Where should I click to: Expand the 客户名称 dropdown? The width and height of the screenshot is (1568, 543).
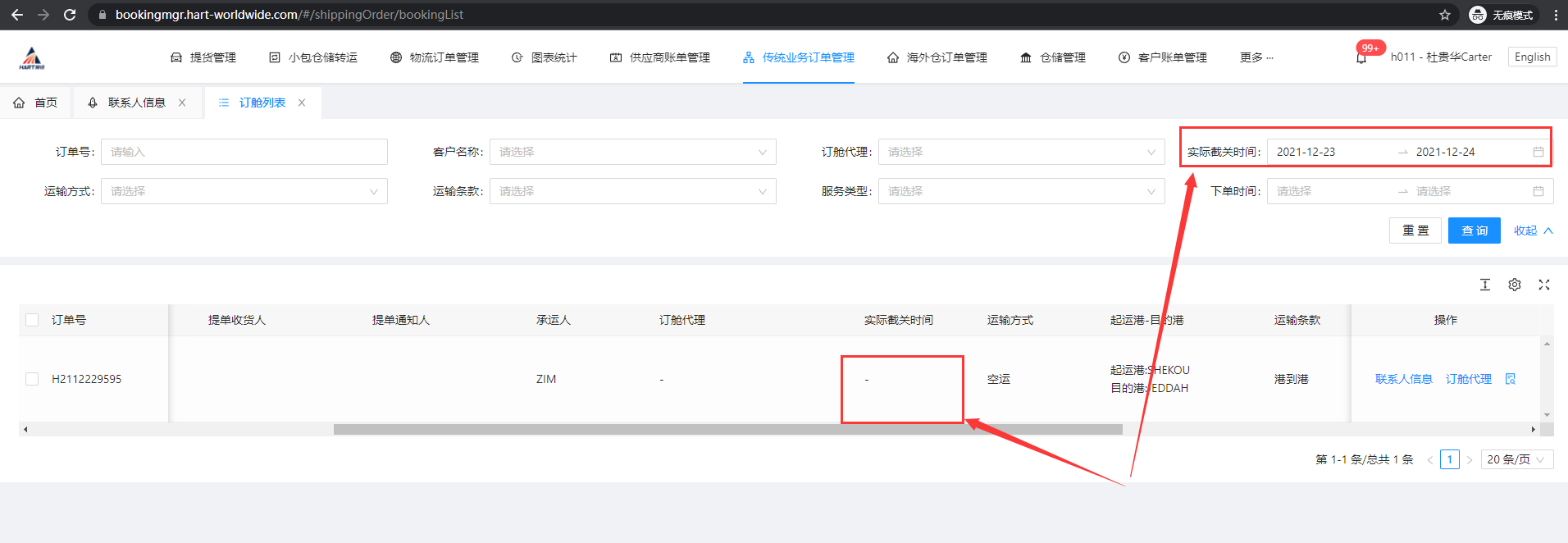(632, 152)
